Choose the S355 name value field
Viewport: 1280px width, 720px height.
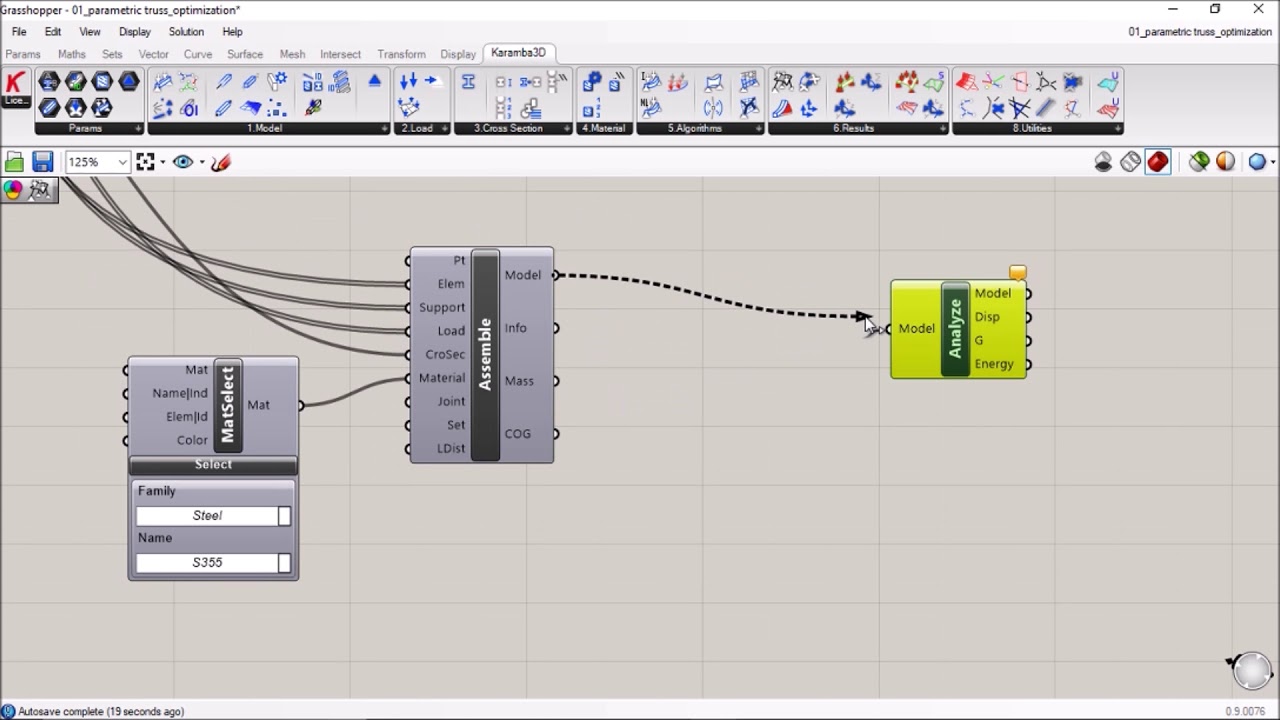207,563
